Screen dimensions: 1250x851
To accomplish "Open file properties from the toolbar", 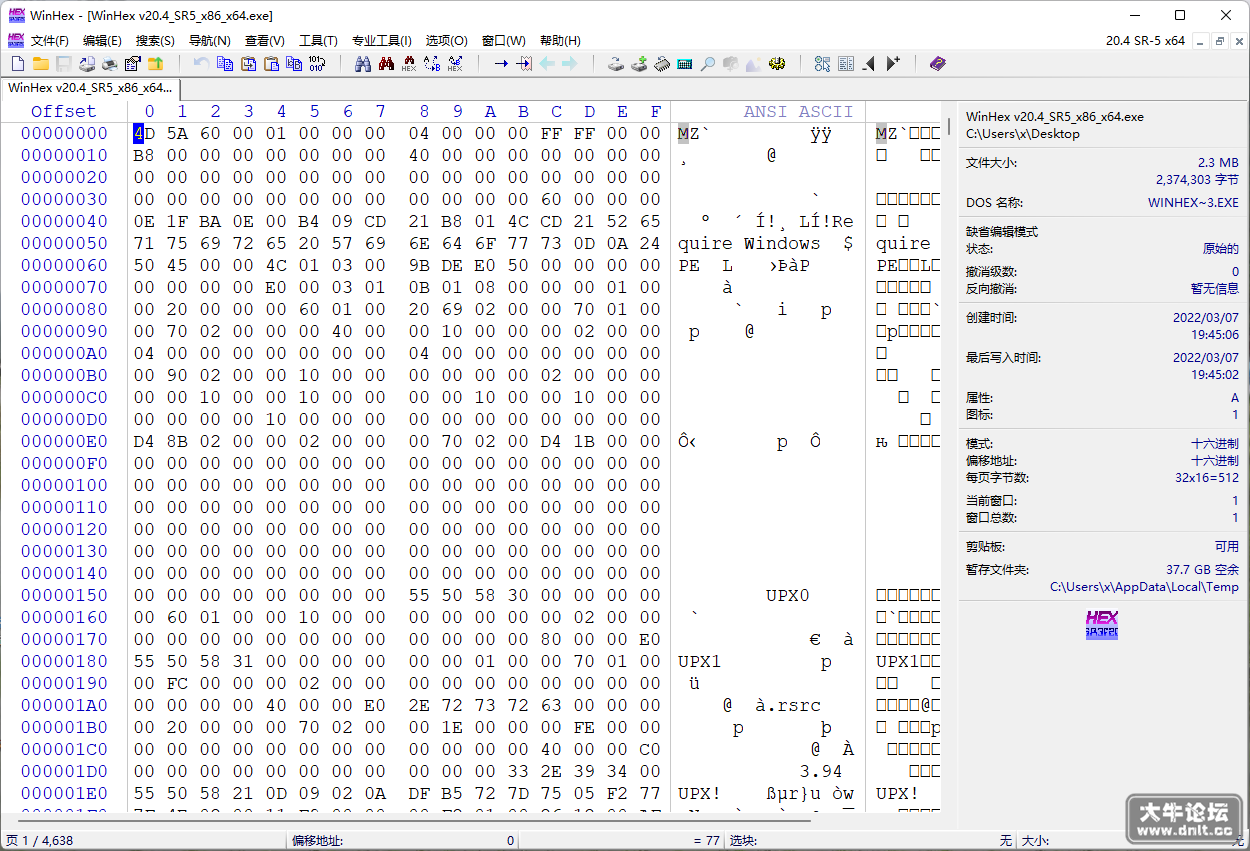I will pyautogui.click(x=132, y=64).
